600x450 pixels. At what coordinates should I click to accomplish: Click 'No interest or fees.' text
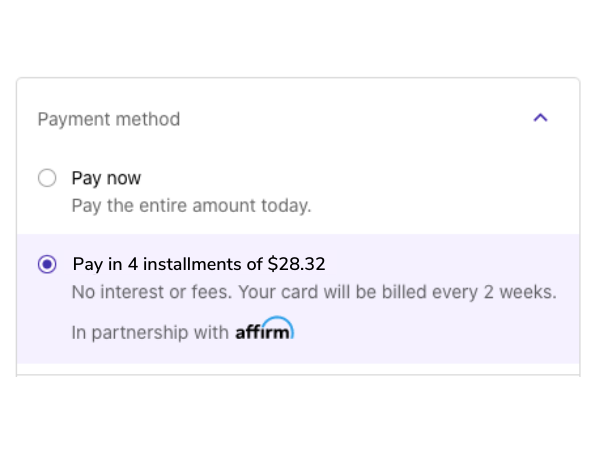tap(152, 292)
